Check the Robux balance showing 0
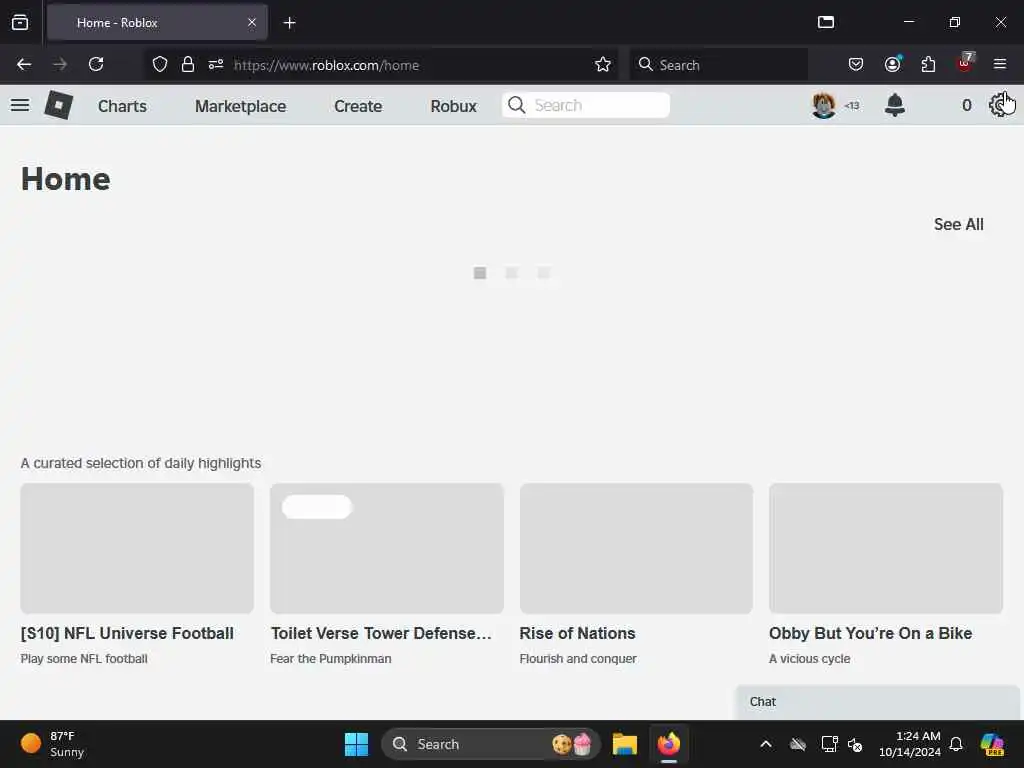This screenshot has width=1024, height=768. 967,105
